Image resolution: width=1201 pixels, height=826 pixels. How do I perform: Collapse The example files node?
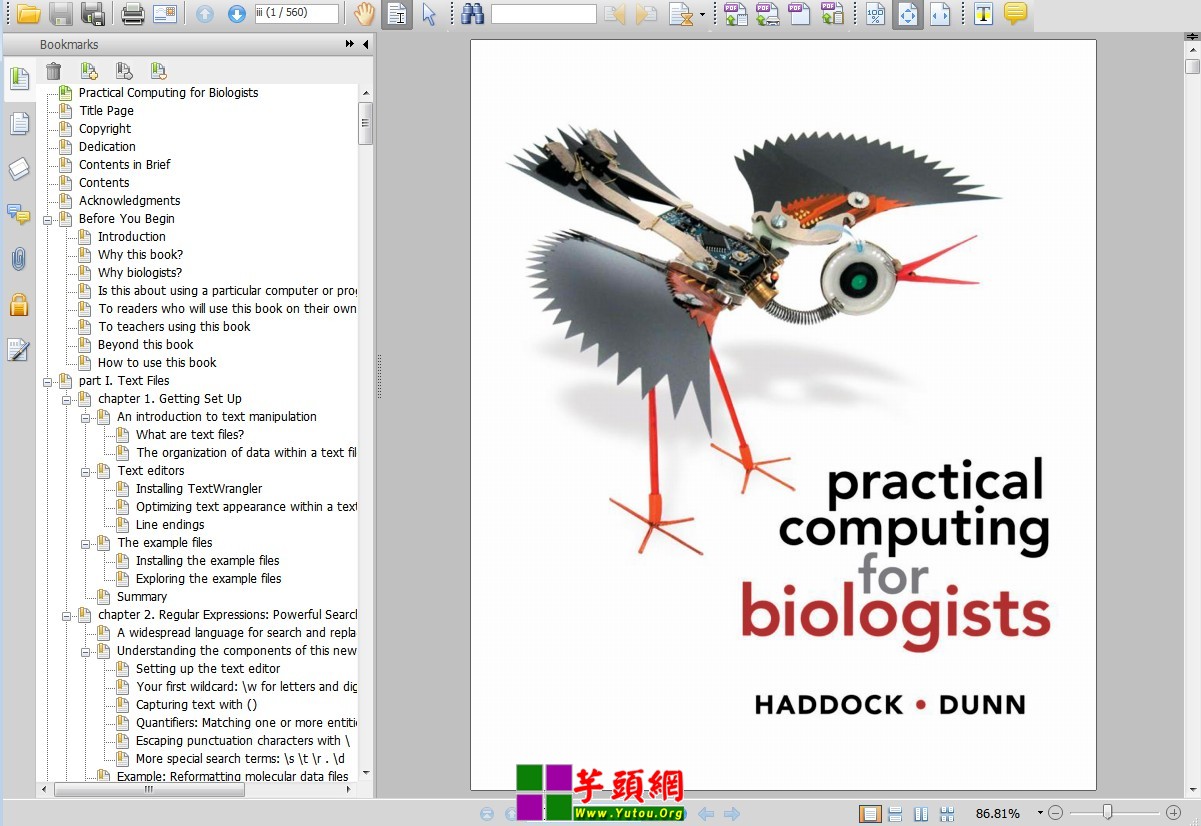click(x=86, y=543)
